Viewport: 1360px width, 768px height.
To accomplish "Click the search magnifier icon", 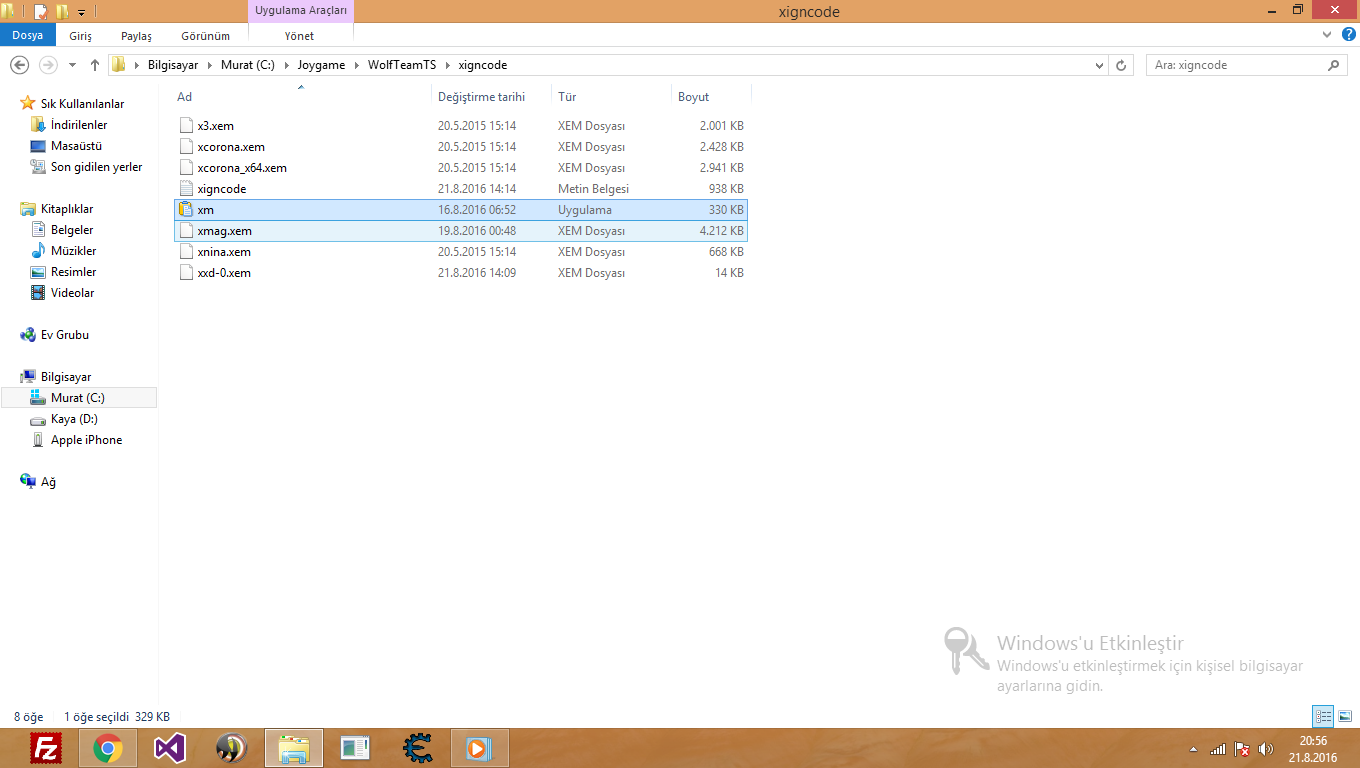I will click(1334, 65).
